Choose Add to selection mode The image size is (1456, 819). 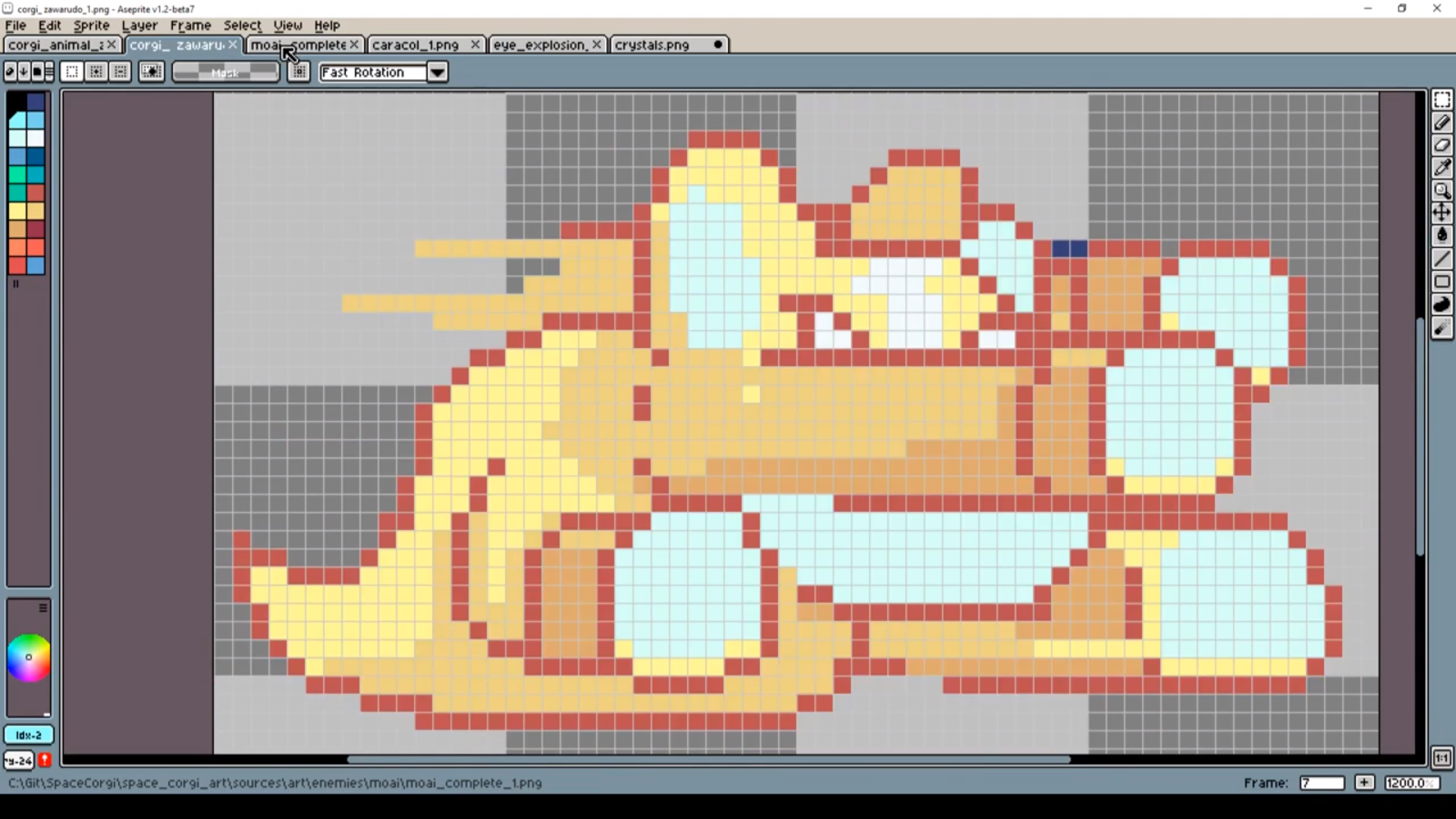coord(96,72)
